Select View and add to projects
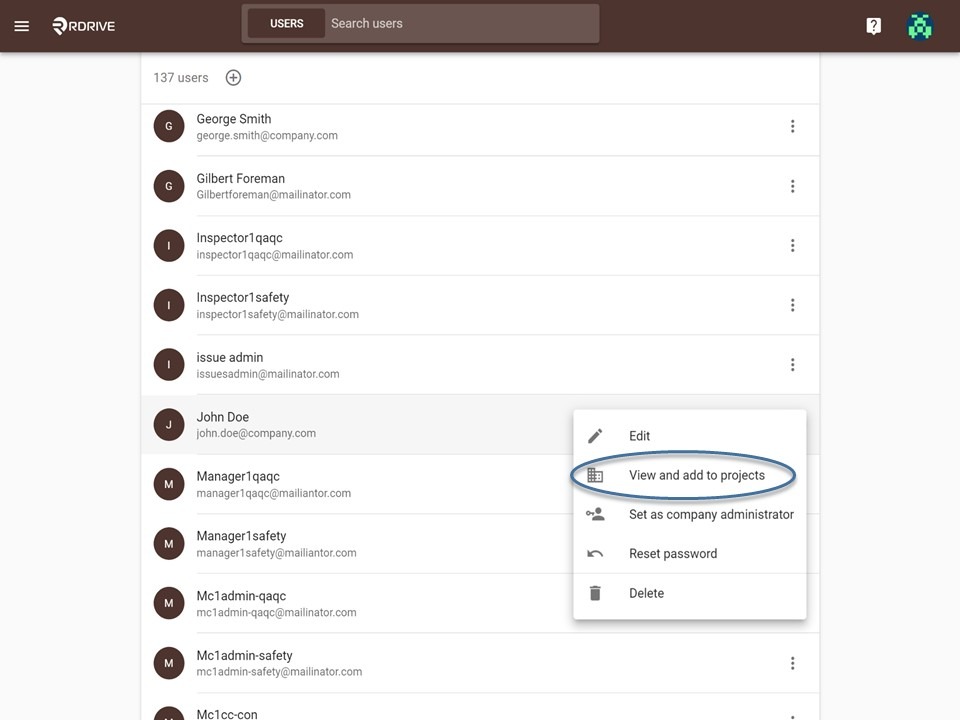 689,475
